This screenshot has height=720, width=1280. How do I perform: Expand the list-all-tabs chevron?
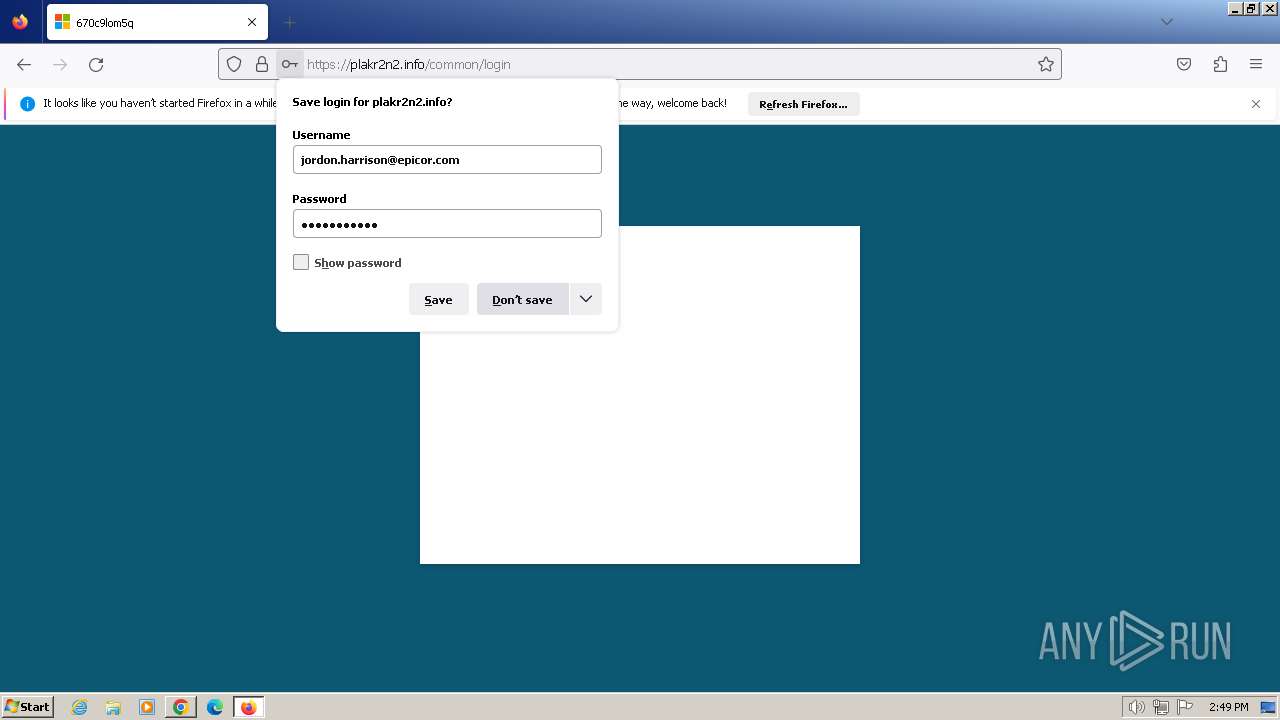pyautogui.click(x=1166, y=22)
